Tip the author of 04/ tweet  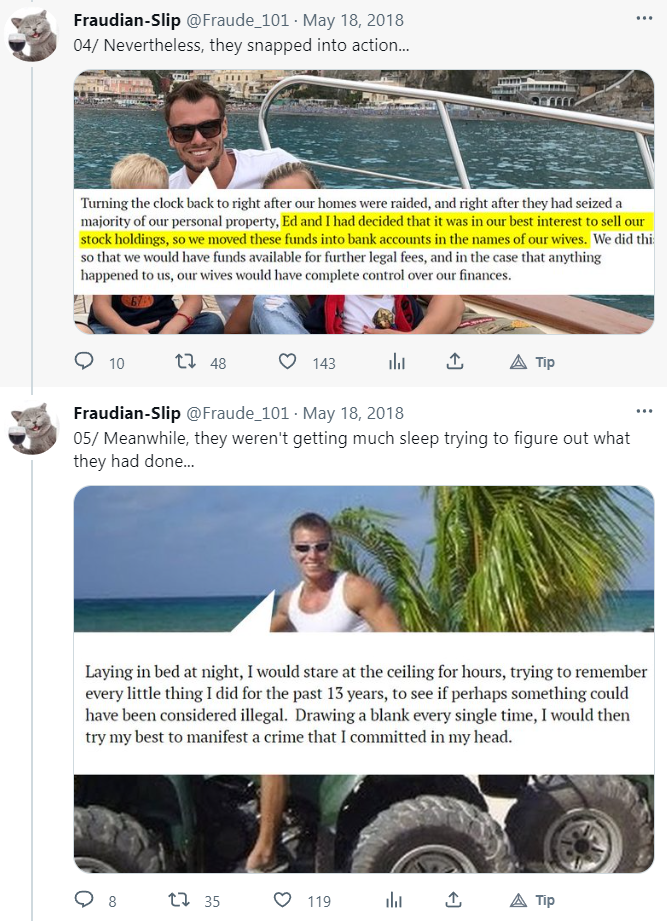pyautogui.click(x=532, y=362)
